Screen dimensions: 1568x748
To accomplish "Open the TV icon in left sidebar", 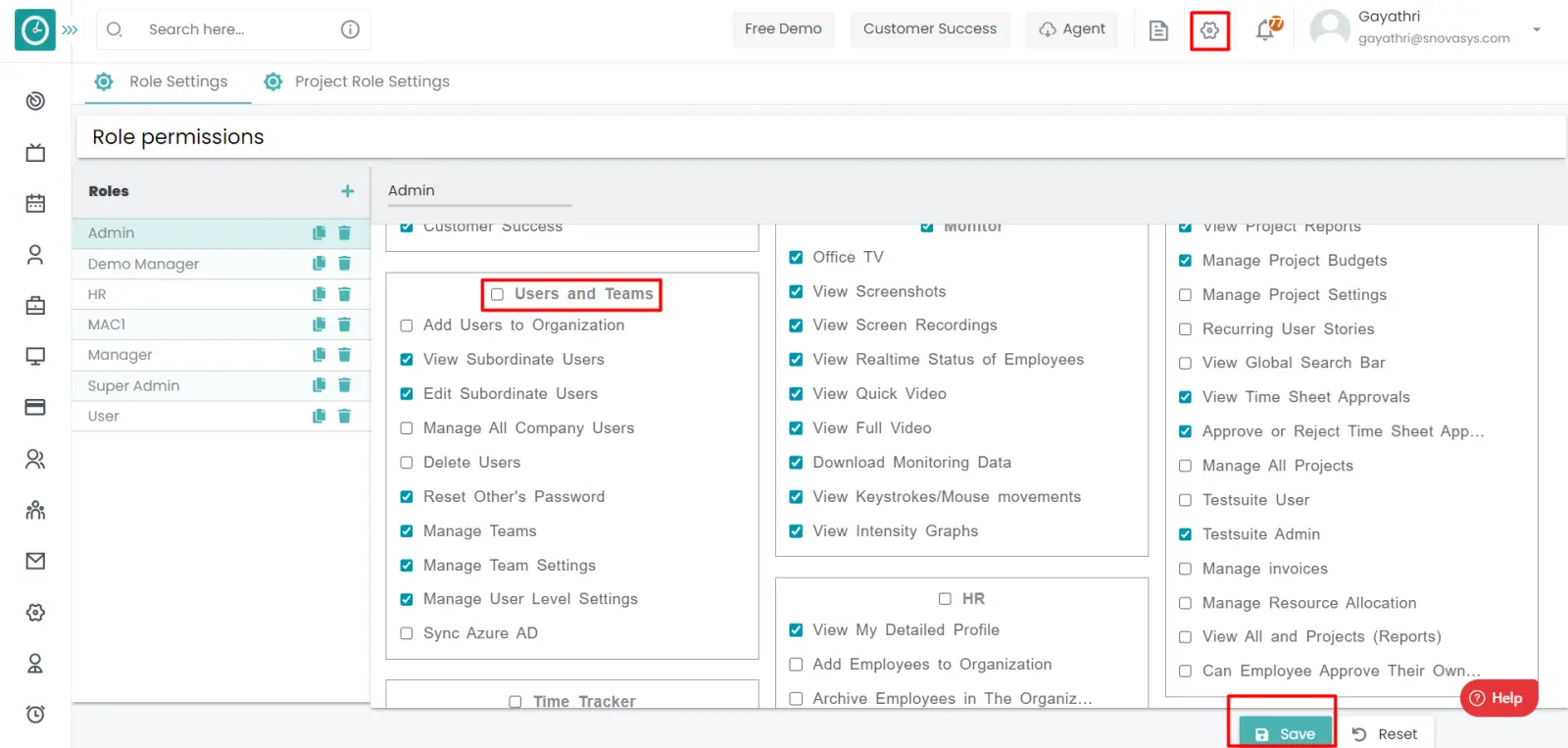I will [x=35, y=152].
